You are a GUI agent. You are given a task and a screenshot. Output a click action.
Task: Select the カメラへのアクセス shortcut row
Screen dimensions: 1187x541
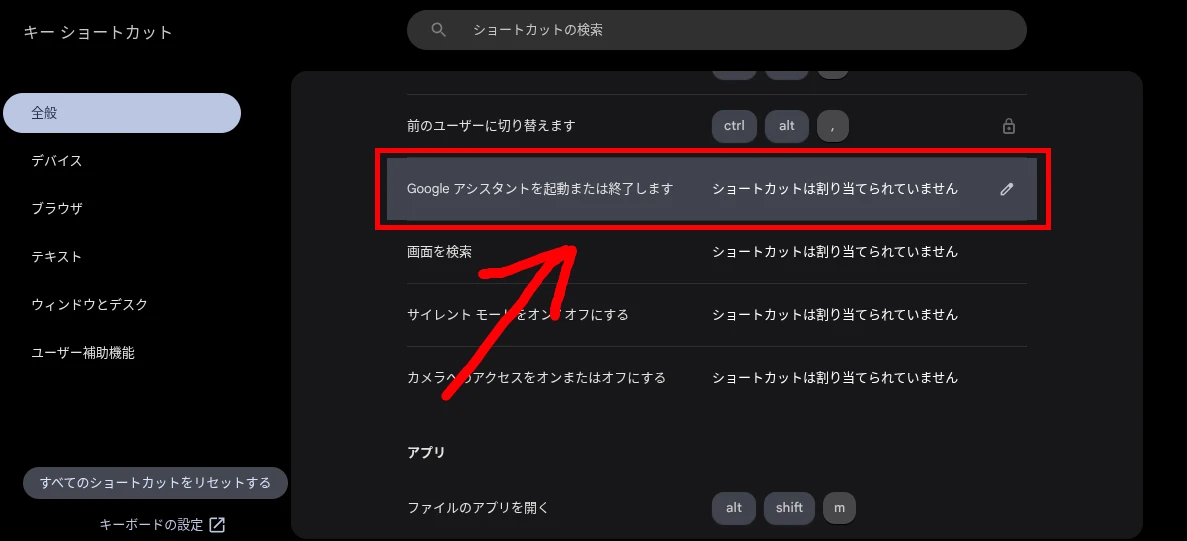tap(716, 378)
